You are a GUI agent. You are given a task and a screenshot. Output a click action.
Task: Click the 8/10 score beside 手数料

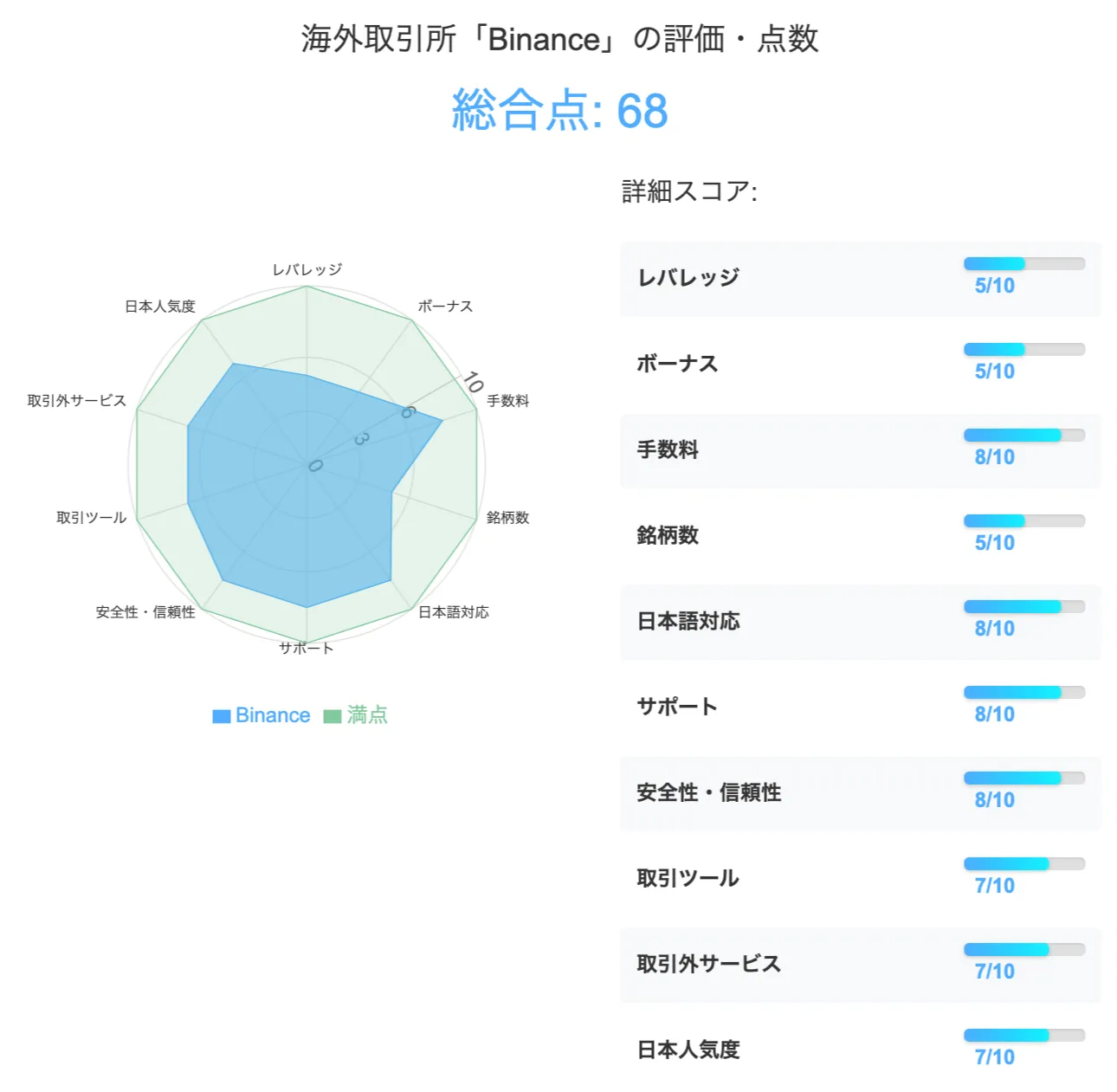[x=994, y=457]
